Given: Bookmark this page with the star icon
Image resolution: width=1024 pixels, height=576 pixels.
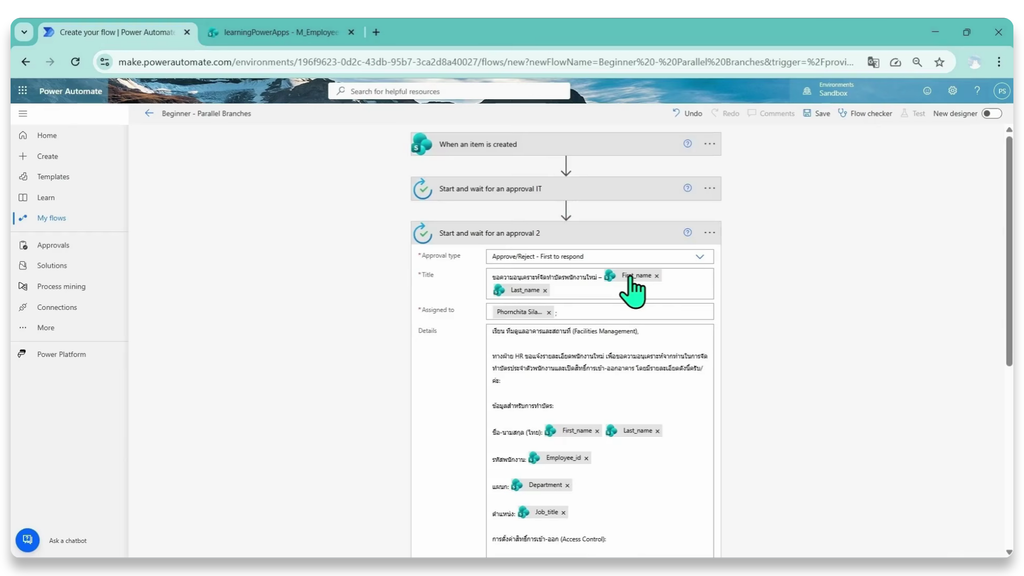Looking at the screenshot, I should coord(939,62).
